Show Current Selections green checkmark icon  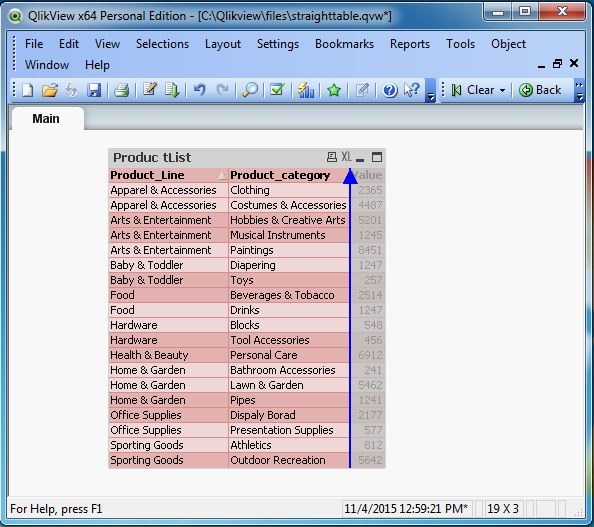pyautogui.click(x=277, y=90)
